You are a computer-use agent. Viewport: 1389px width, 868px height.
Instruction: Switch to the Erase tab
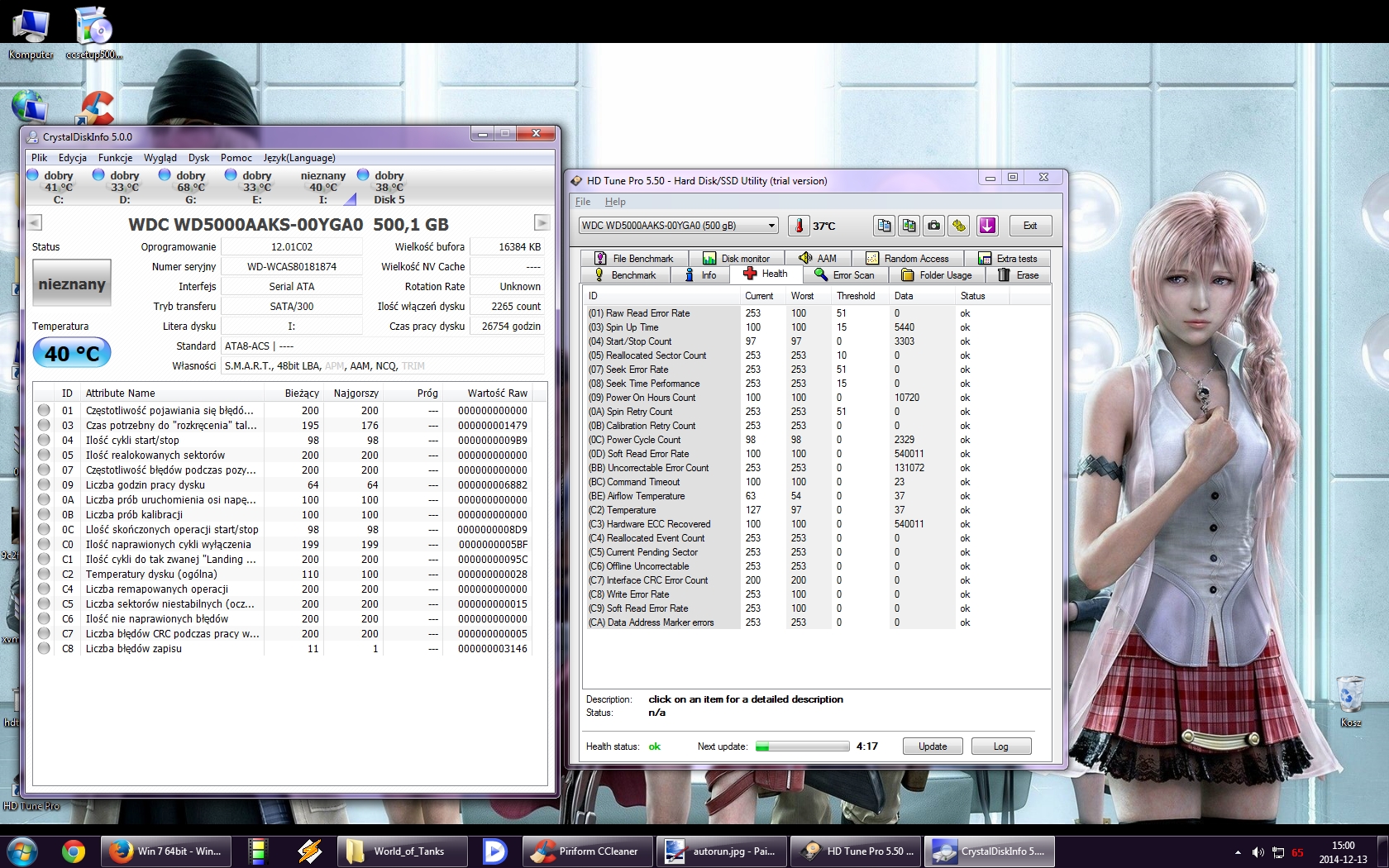coord(1019,275)
